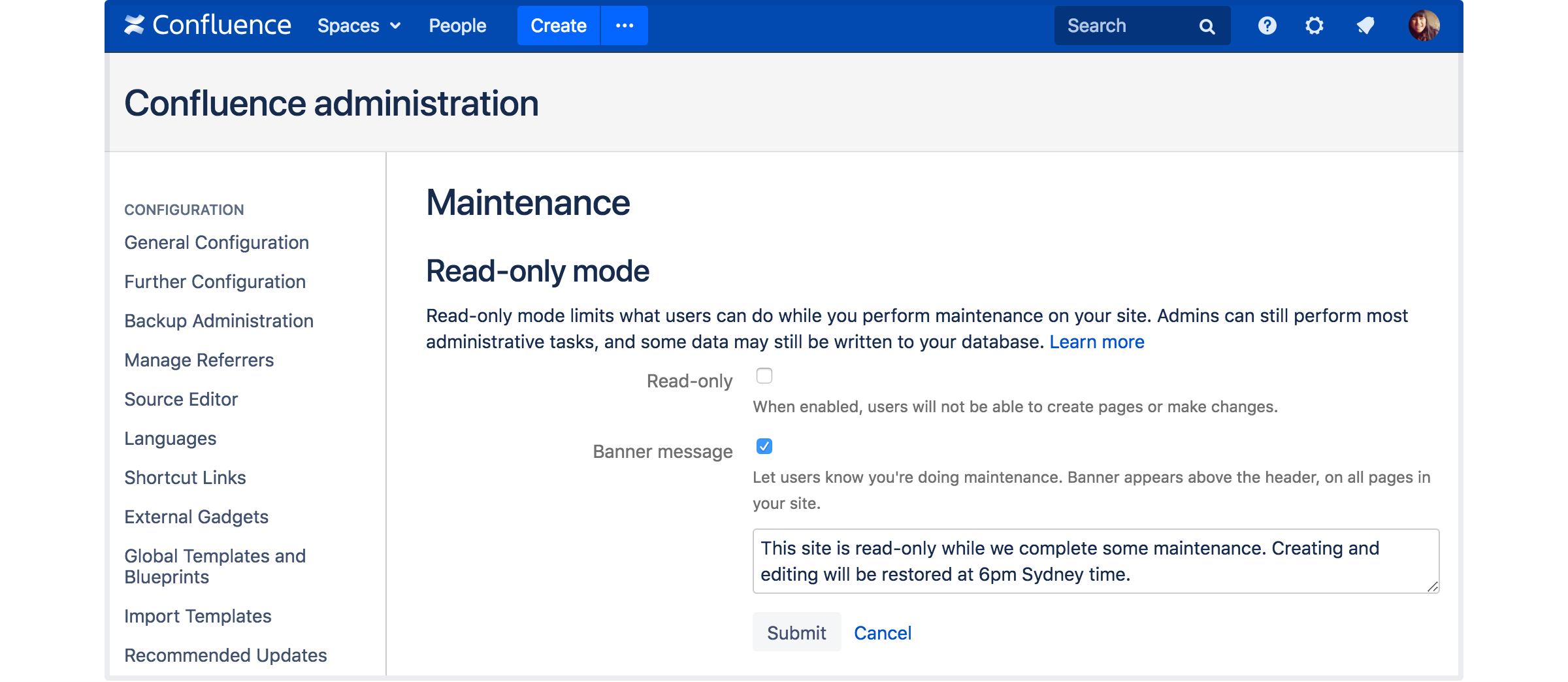Open External Gadgets page
The width and height of the screenshot is (1568, 682).
pos(196,517)
